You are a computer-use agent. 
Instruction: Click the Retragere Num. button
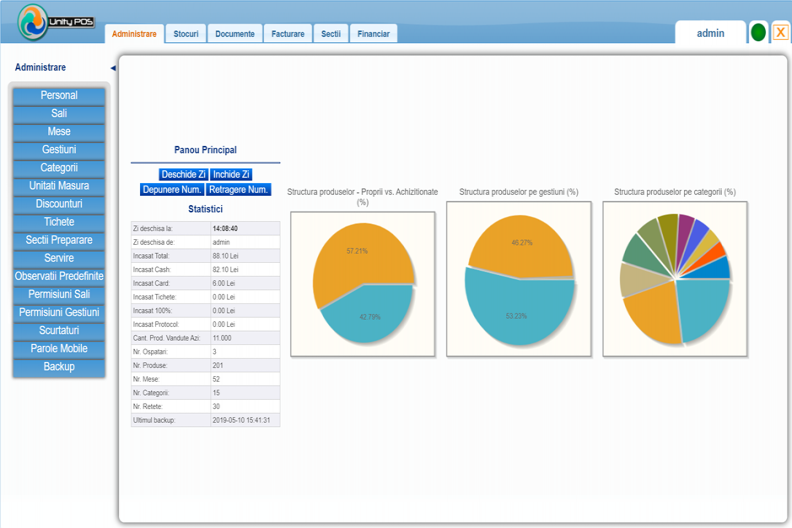pos(238,189)
